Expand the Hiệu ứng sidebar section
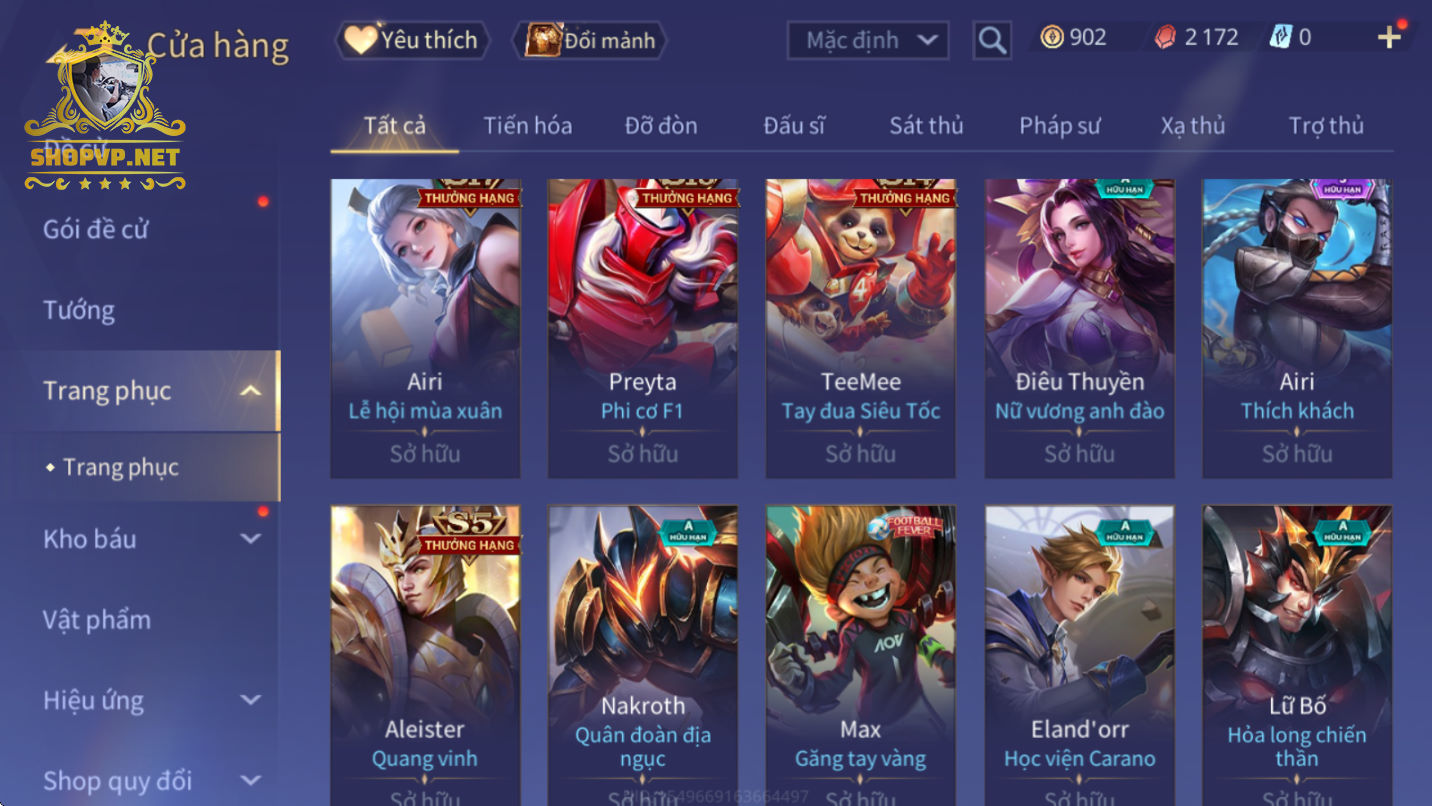Screen dimensions: 1432x806 click(x=251, y=700)
